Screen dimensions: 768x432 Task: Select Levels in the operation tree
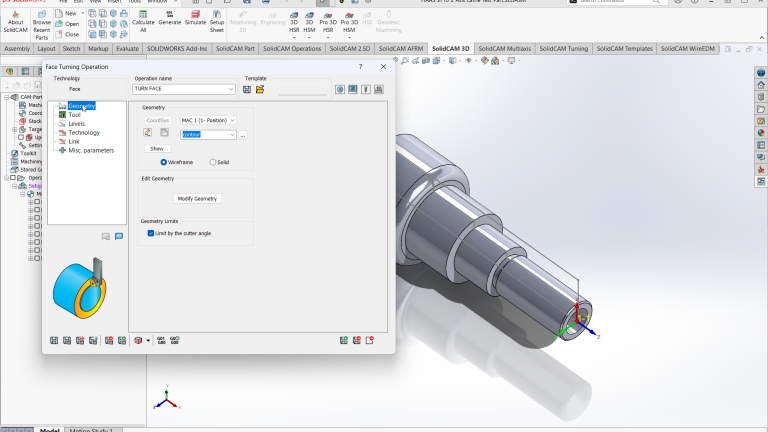(76, 124)
